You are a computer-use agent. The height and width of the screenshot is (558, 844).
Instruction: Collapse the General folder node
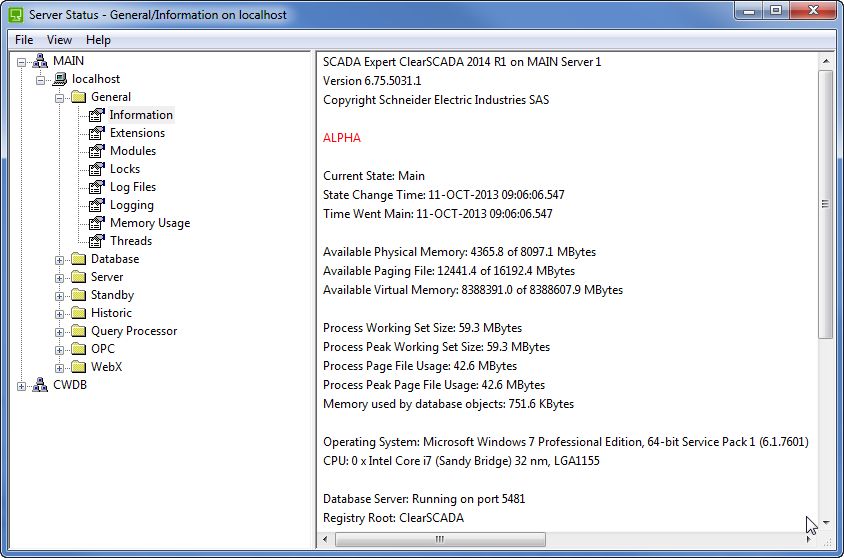coord(59,98)
